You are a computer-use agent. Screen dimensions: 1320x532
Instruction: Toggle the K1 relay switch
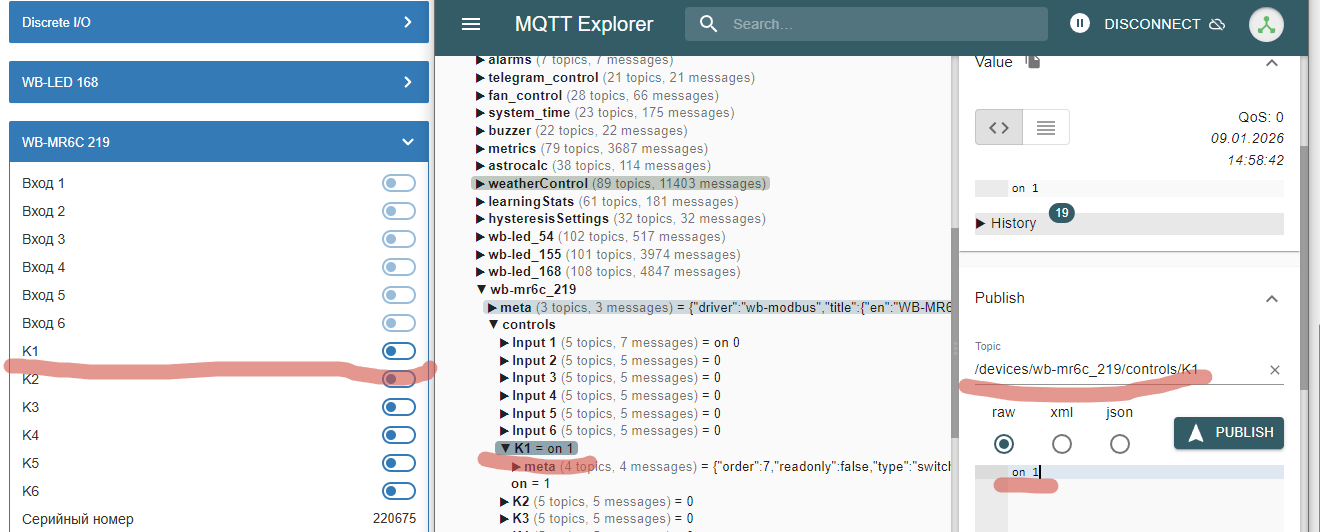399,351
